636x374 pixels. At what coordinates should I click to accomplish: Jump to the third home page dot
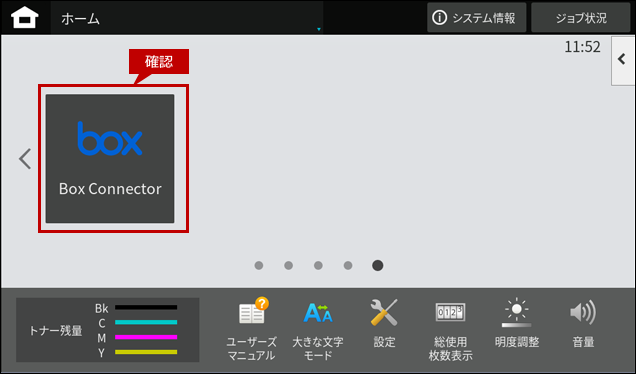pyautogui.click(x=318, y=265)
